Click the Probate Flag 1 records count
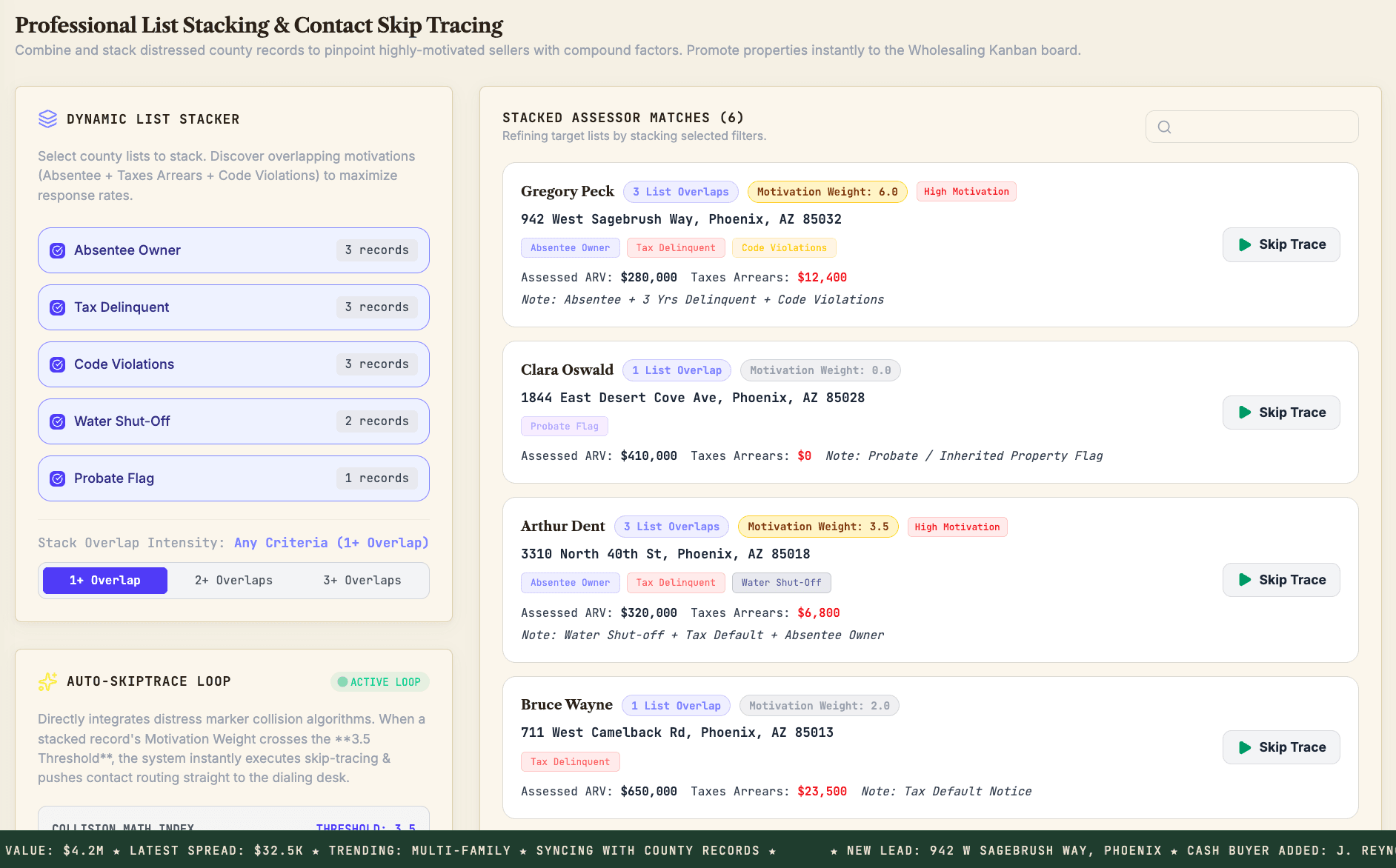Screen dimensions: 1396x868 (377, 478)
